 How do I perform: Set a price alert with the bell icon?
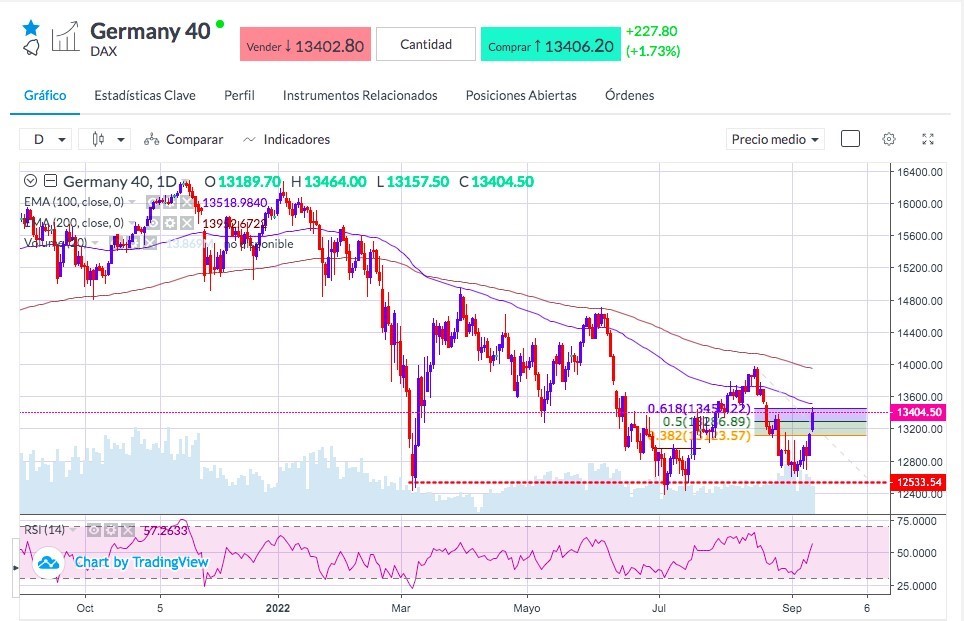click(31, 47)
